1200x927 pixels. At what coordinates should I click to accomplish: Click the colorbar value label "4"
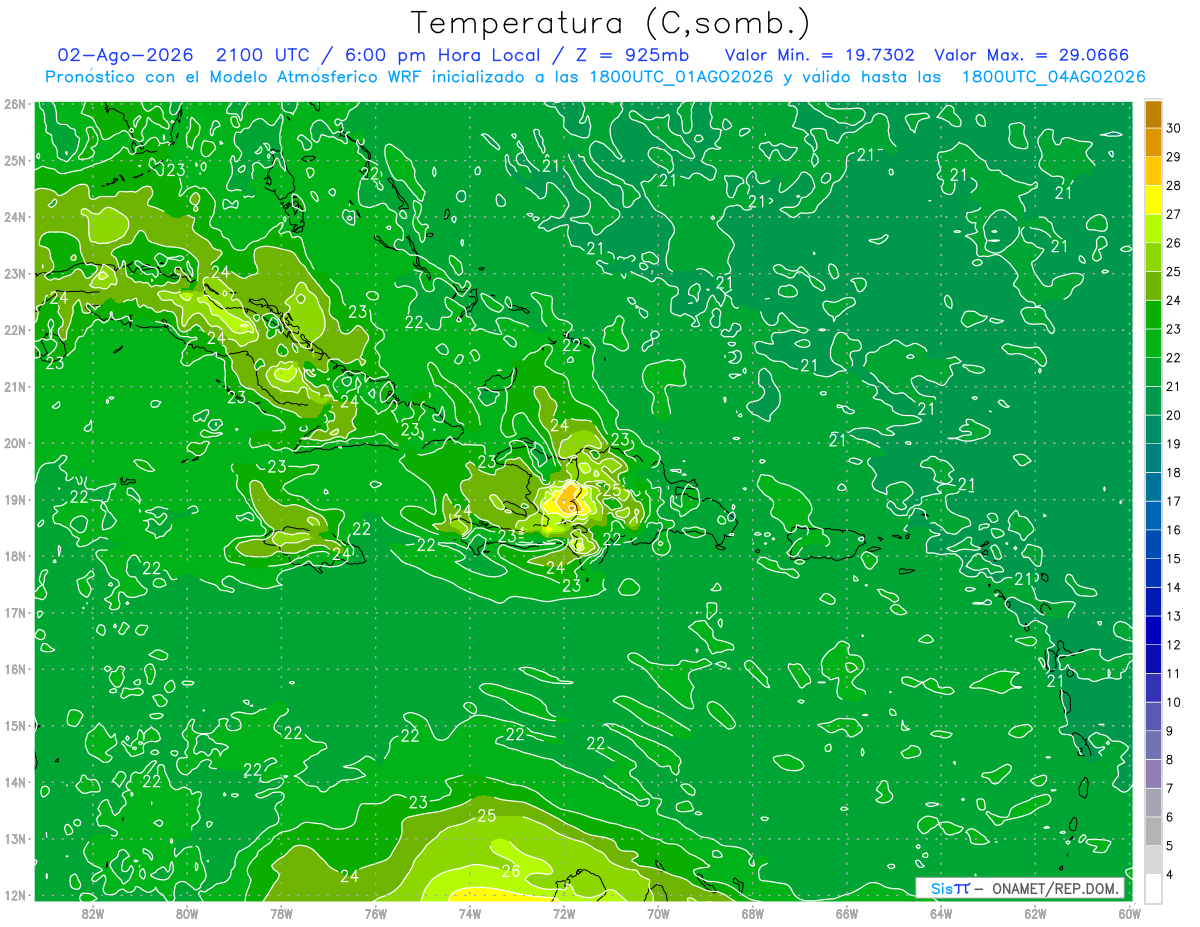[1171, 875]
